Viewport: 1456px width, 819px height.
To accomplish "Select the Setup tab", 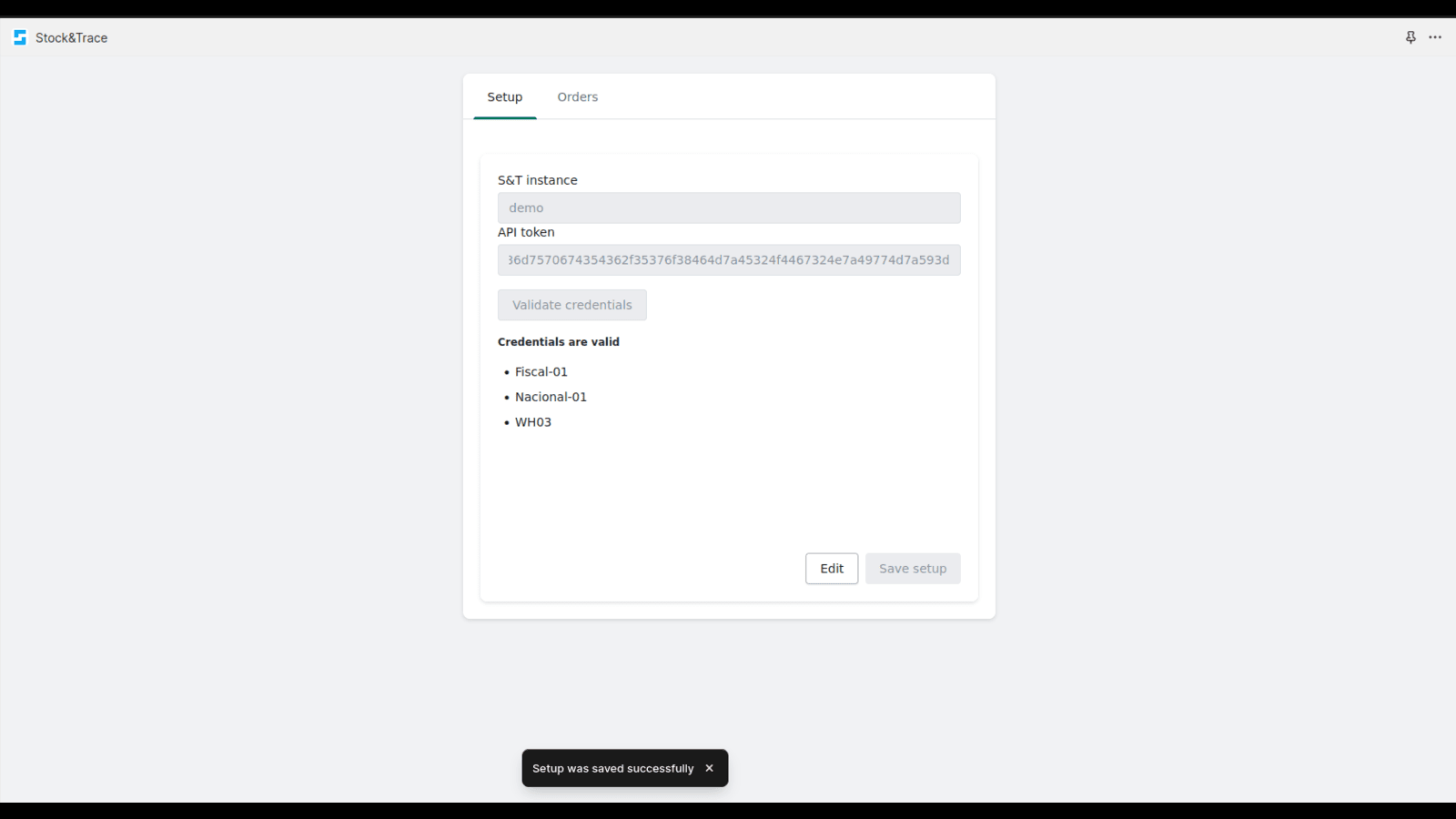I will click(505, 97).
